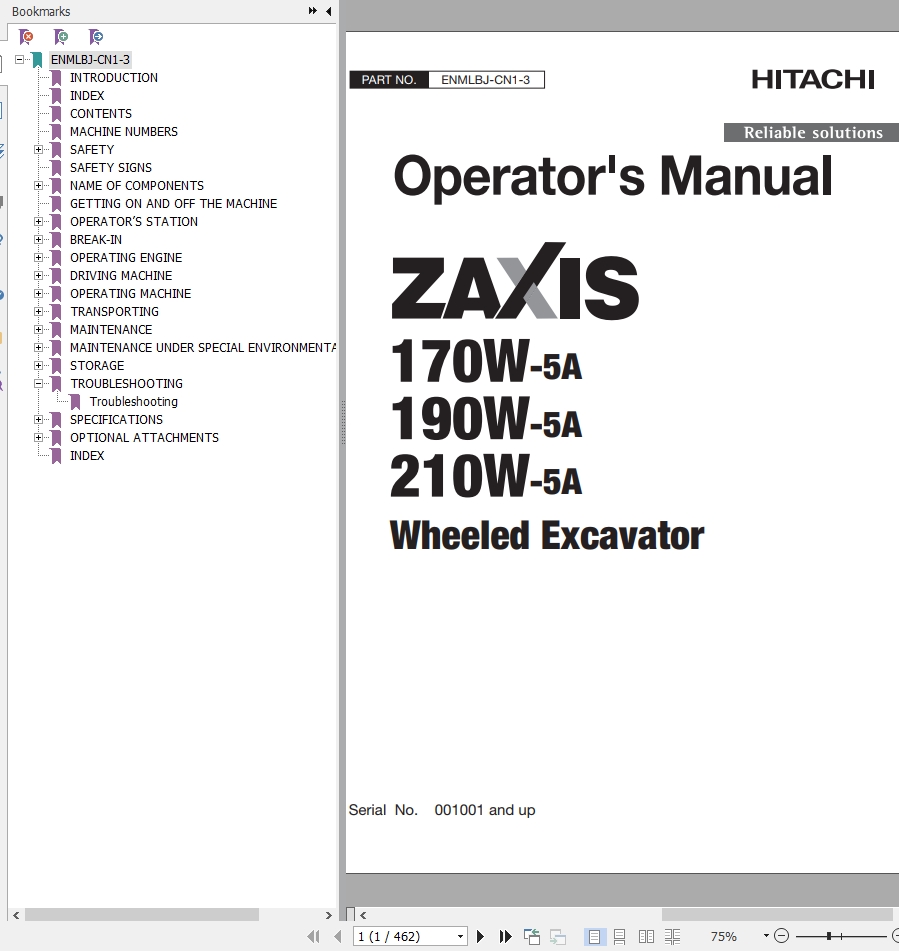Image resolution: width=899 pixels, height=951 pixels.
Task: Adjust the zoom level slider handle
Action: point(829,936)
